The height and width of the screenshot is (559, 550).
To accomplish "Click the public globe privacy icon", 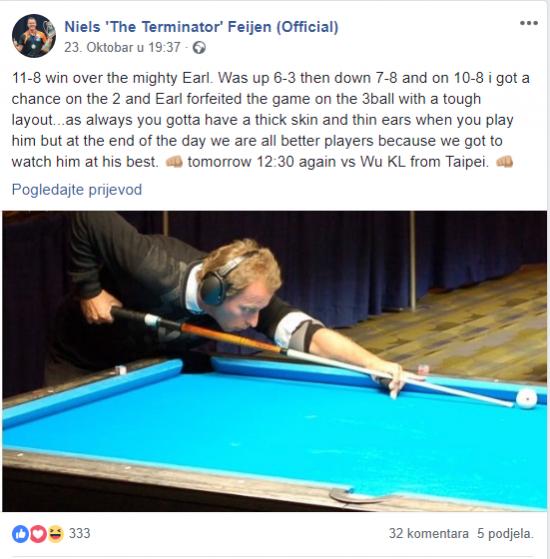I will click(199, 47).
